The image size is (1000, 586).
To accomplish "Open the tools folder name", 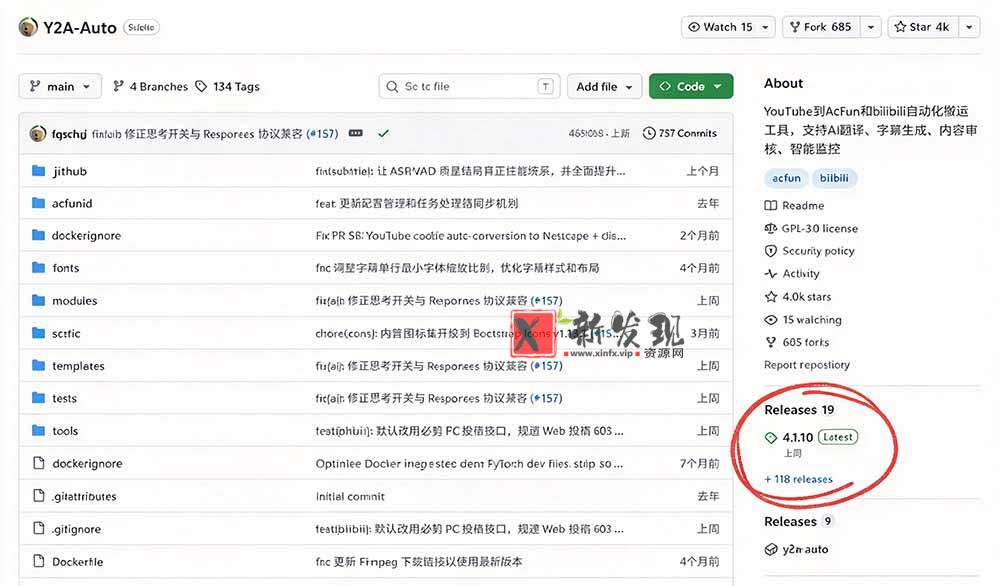I will 65,430.
